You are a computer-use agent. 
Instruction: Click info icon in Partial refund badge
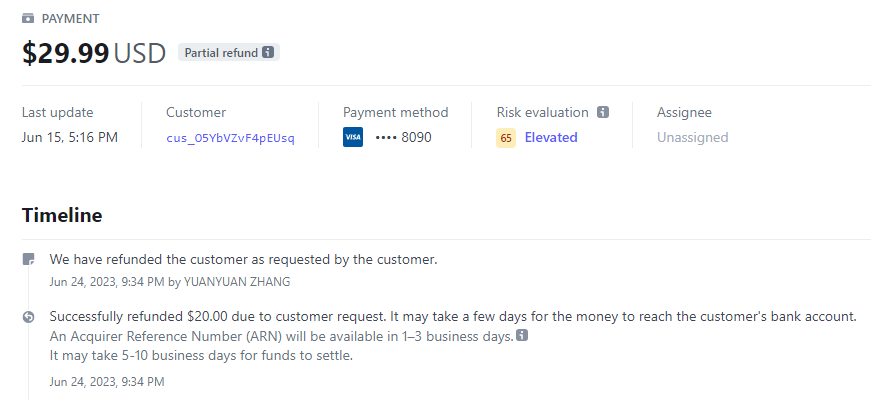(x=268, y=52)
